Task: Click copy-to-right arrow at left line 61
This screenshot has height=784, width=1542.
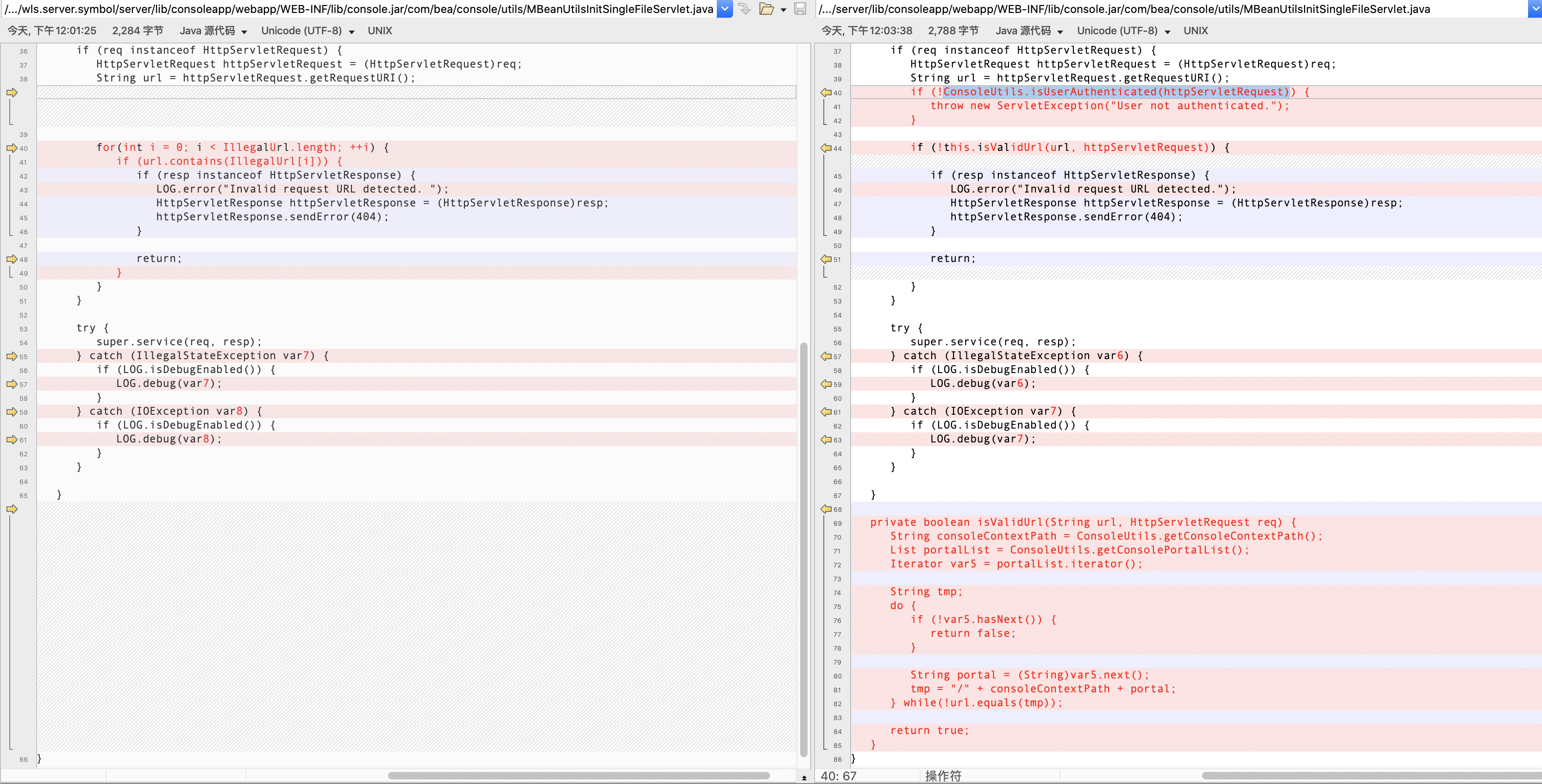Action: [12, 439]
